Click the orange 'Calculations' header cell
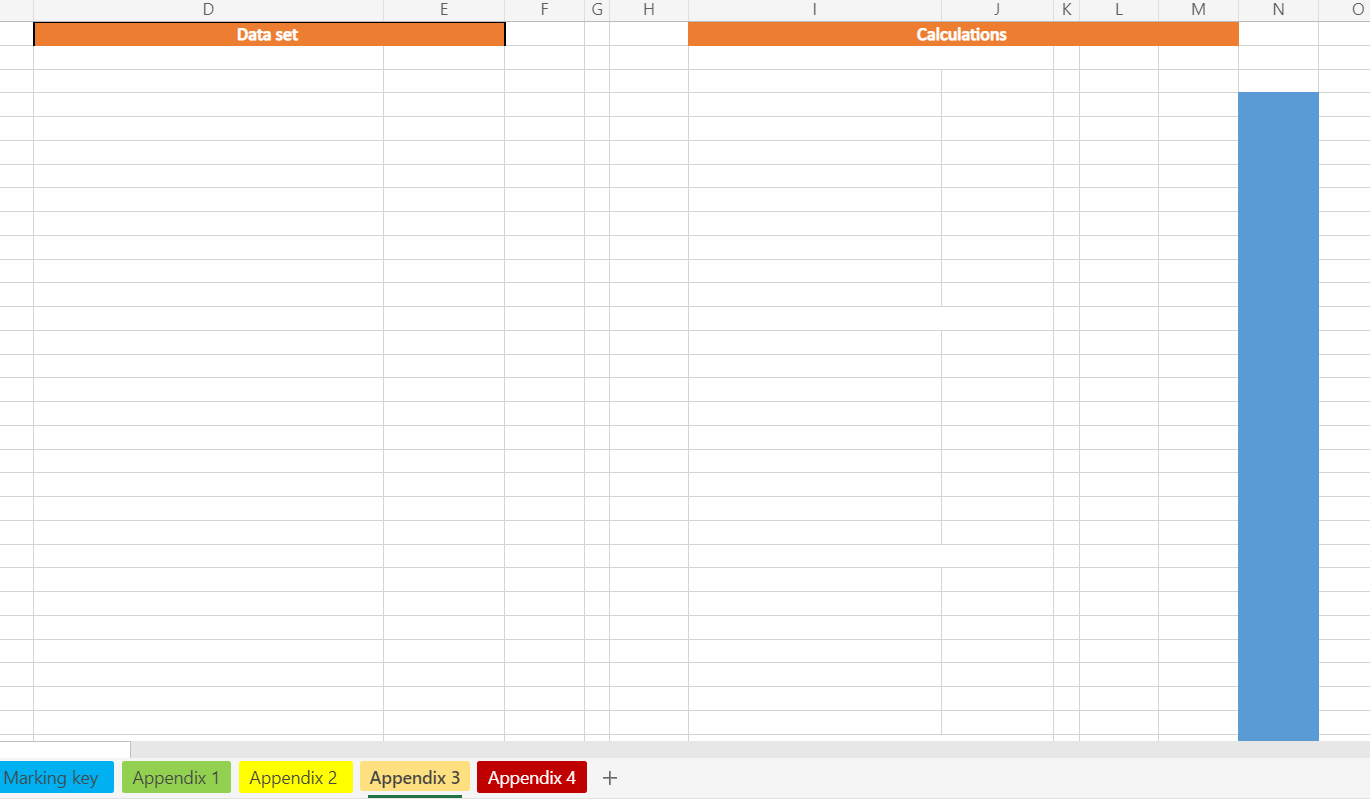This screenshot has width=1370, height=802. 963,34
